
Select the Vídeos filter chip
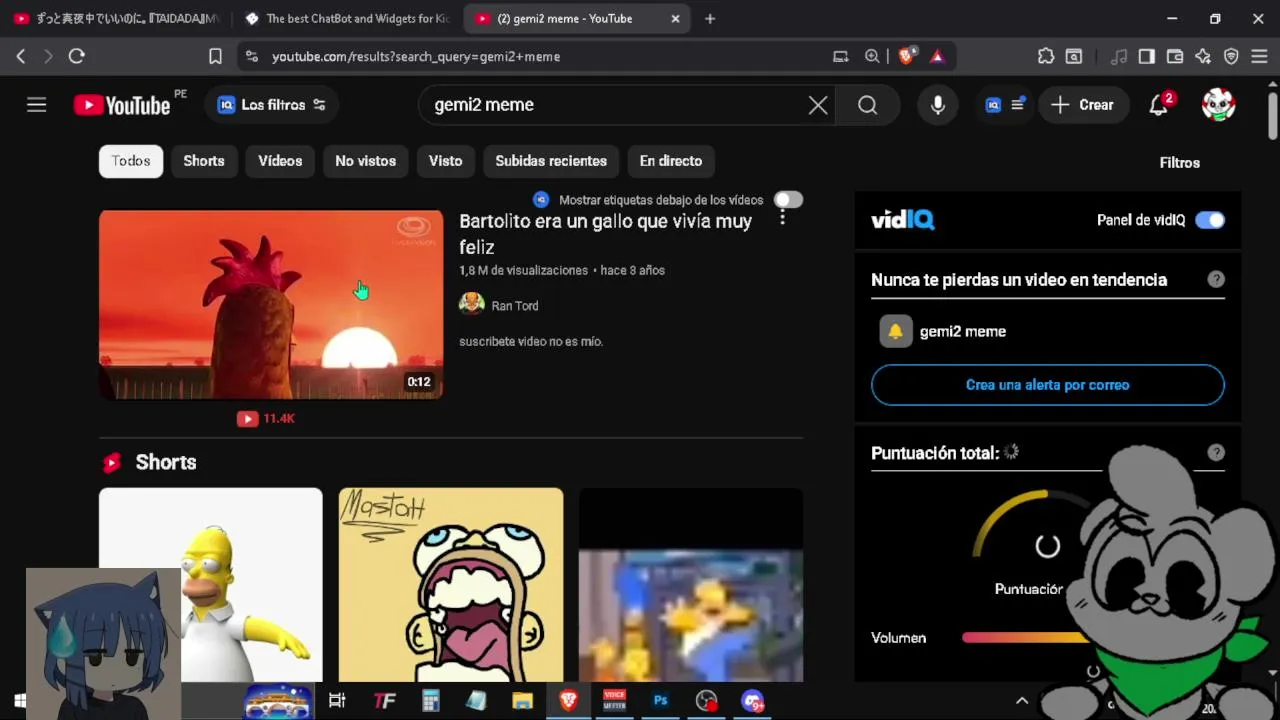tap(280, 161)
